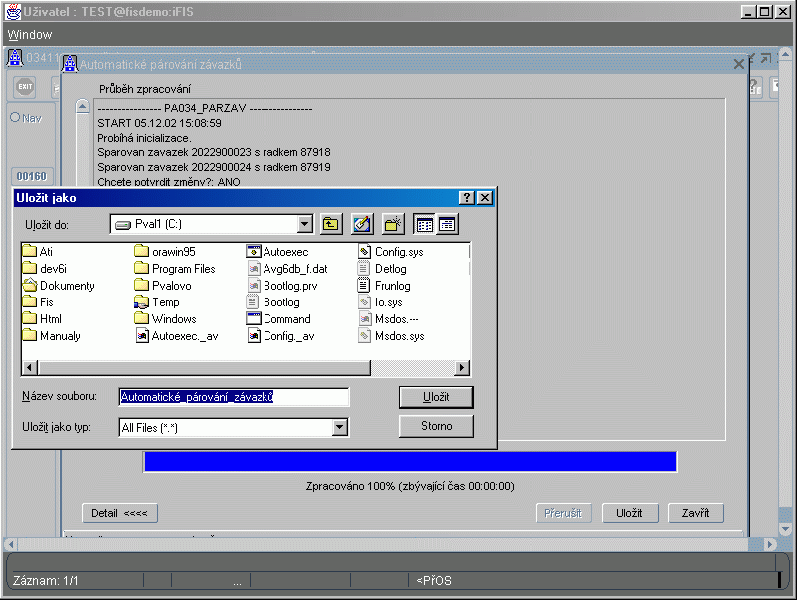Click the blue progress bar
797x600 pixels.
tap(410, 462)
